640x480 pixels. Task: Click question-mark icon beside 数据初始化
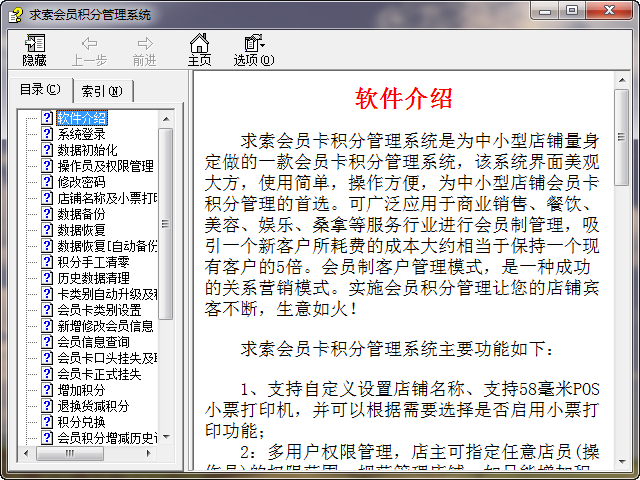47,150
